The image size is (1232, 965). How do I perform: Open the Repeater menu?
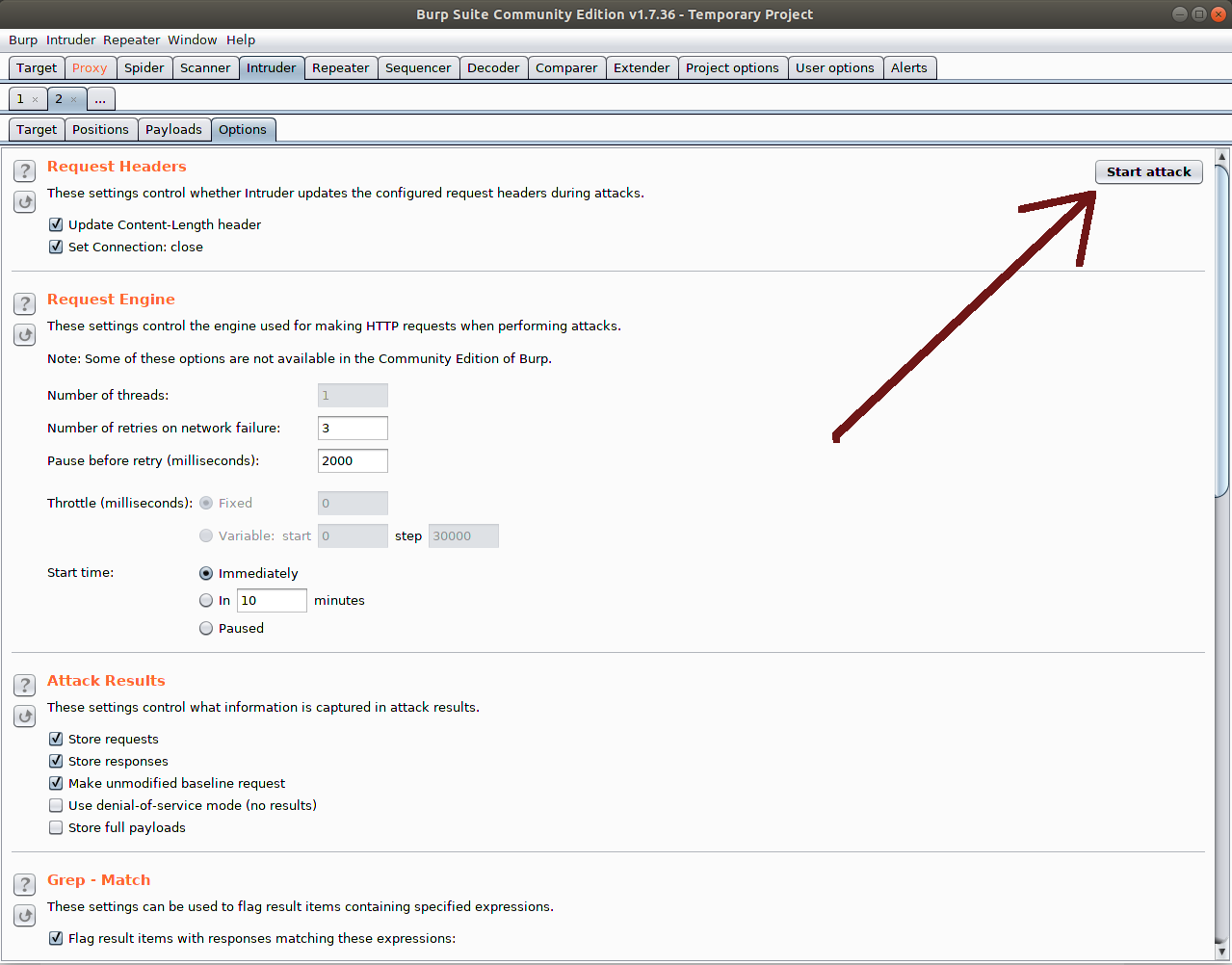[132, 39]
